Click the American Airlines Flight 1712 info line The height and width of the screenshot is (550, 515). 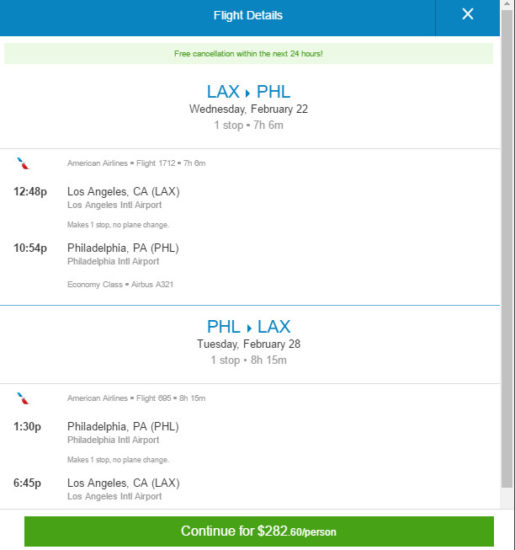point(136,163)
